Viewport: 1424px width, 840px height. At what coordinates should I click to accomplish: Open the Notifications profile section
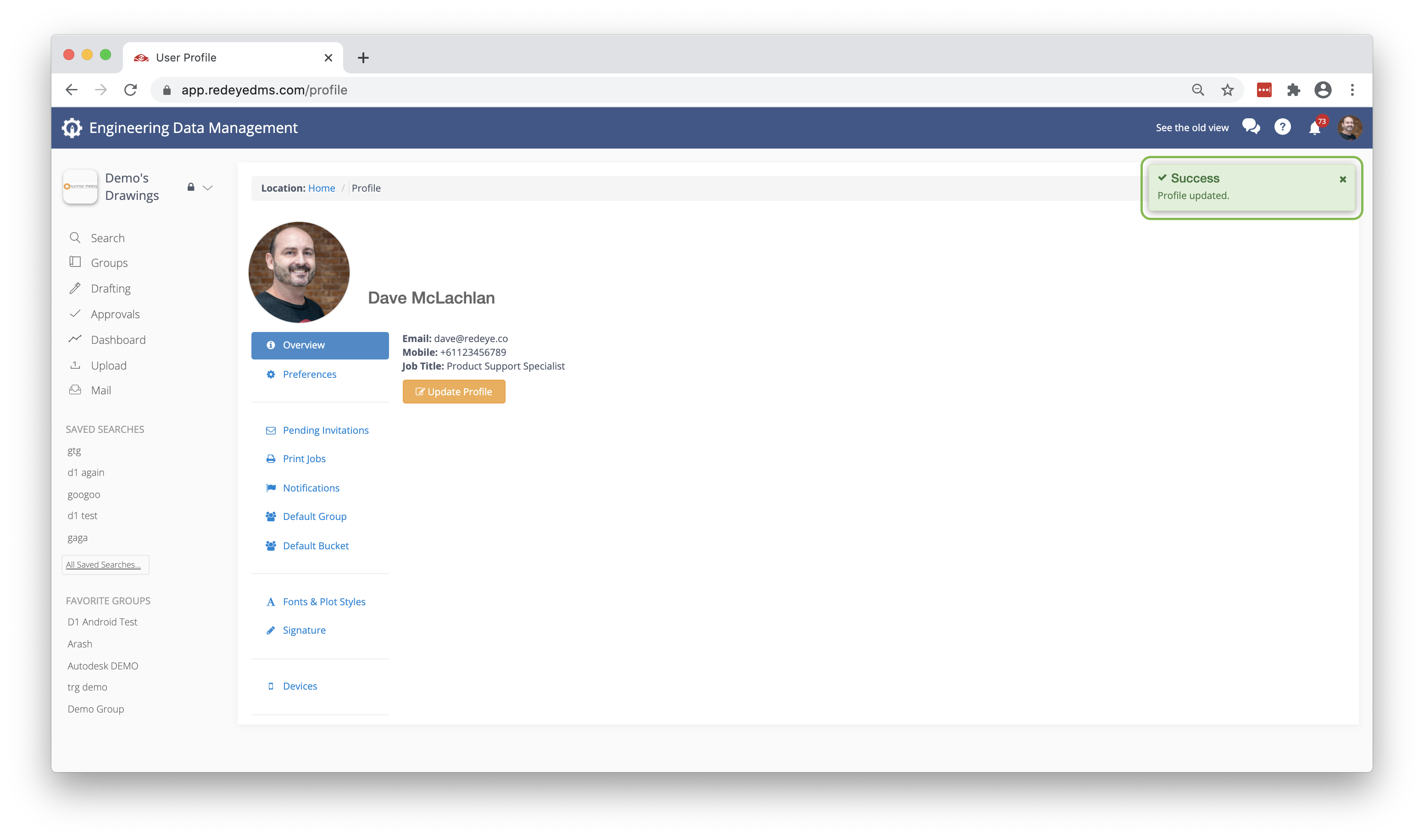[311, 488]
